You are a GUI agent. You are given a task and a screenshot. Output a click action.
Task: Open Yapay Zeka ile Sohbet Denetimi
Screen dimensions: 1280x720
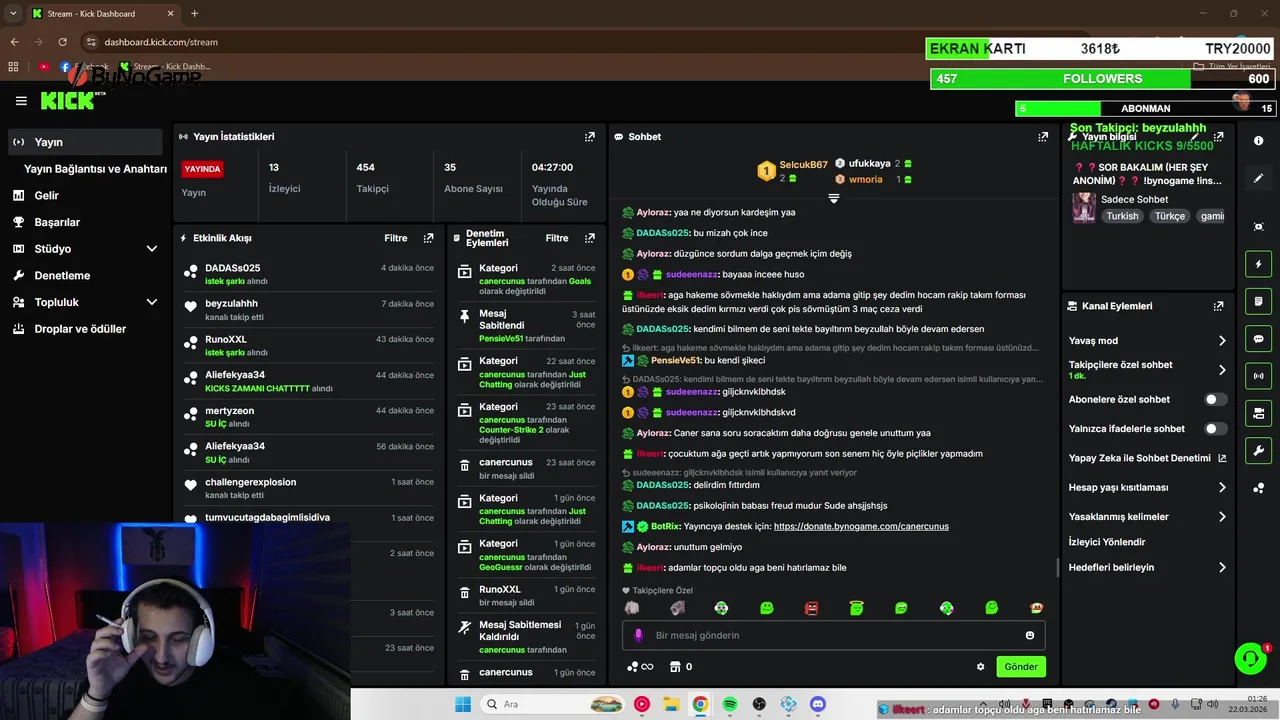point(1147,458)
